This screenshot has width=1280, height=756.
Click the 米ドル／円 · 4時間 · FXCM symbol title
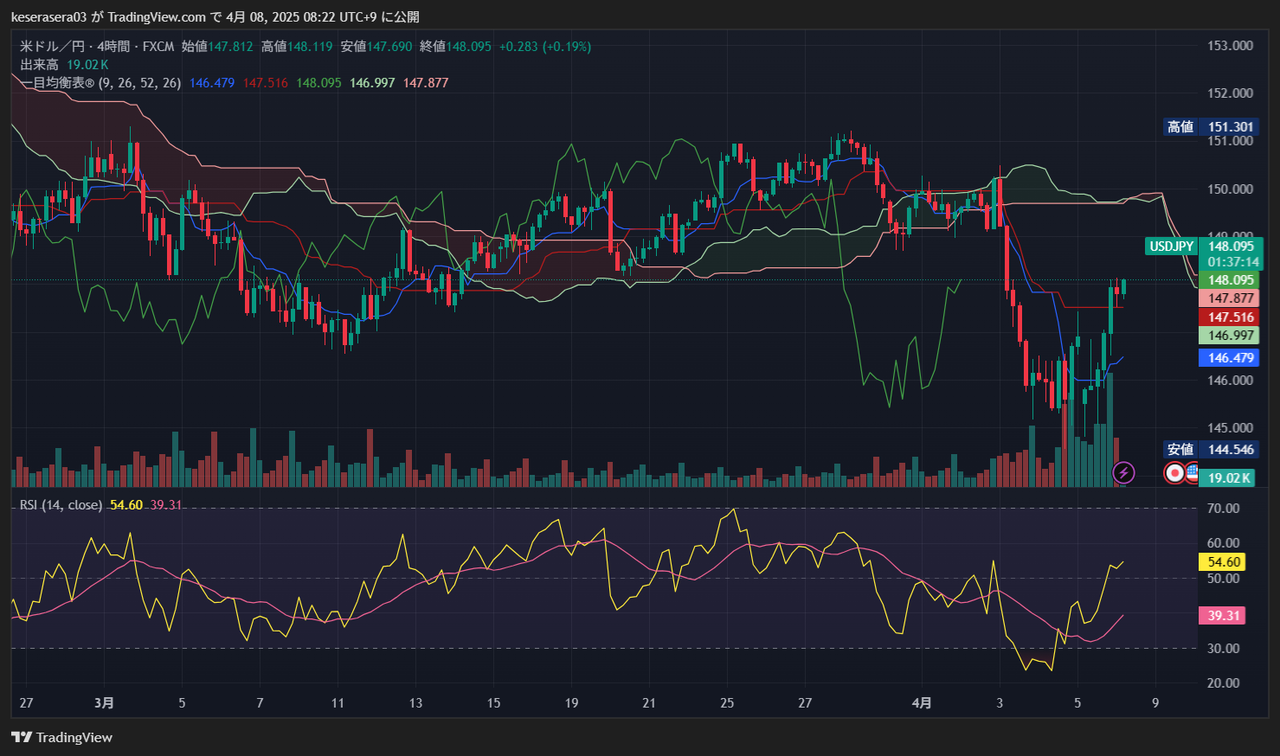(x=98, y=46)
